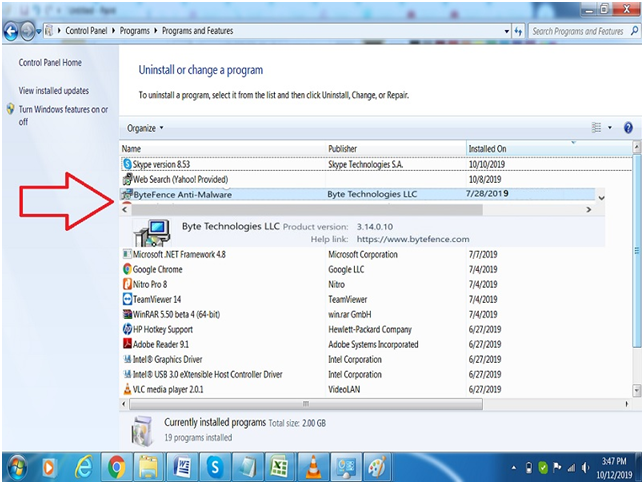Click the bottom horizontal scrollbar left arrow

pos(124,404)
